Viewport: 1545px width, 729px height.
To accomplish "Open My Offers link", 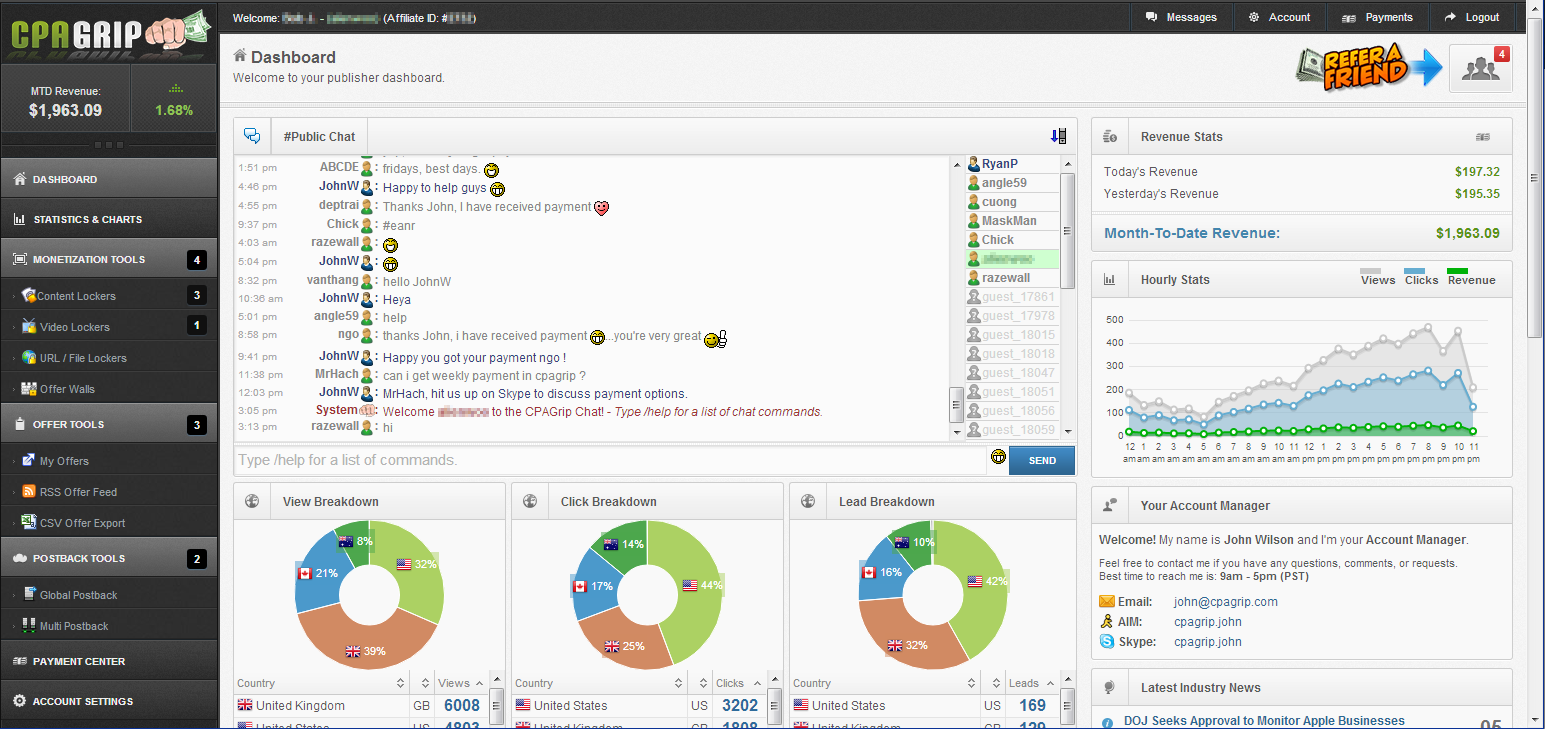I will tap(64, 461).
